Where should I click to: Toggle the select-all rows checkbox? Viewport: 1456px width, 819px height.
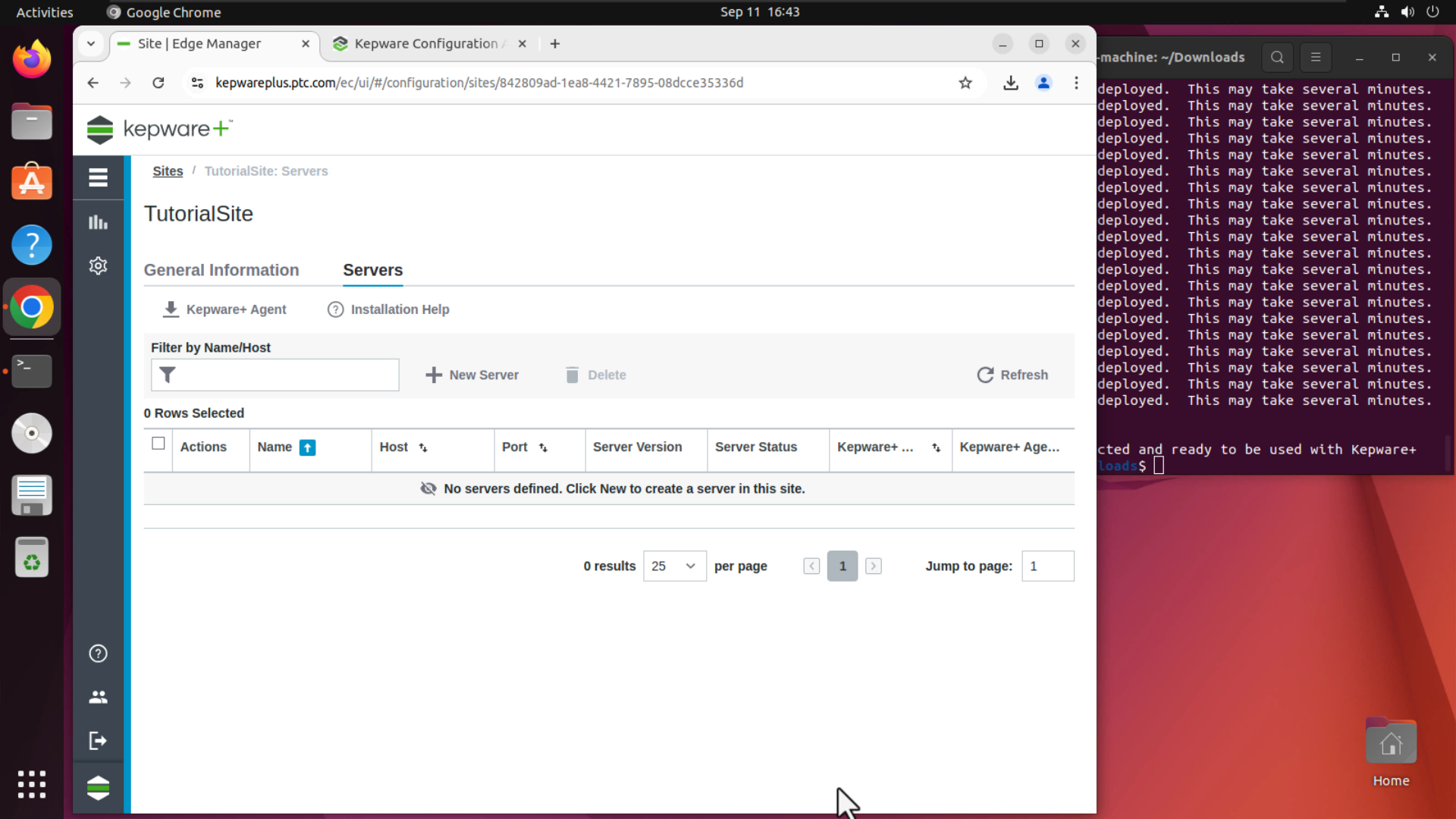pyautogui.click(x=158, y=444)
